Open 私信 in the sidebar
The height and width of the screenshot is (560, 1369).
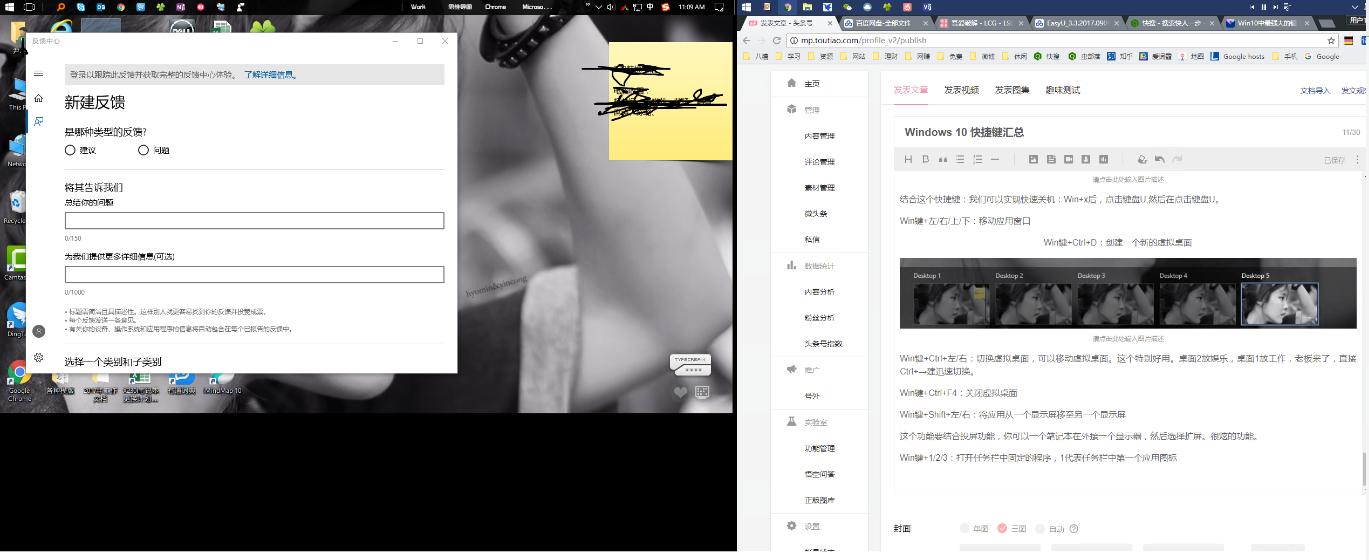812,240
